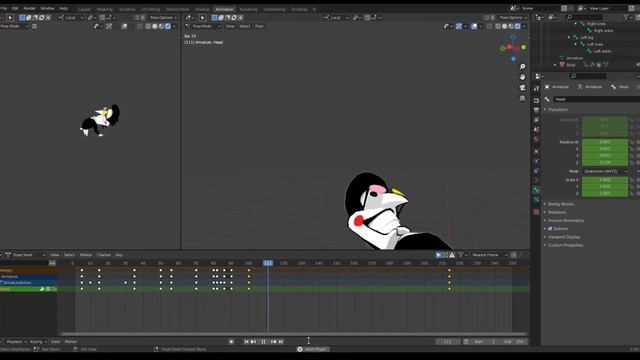Select the Body object in Outliner
Screen dimensions: 640x360
pyautogui.click(x=571, y=65)
